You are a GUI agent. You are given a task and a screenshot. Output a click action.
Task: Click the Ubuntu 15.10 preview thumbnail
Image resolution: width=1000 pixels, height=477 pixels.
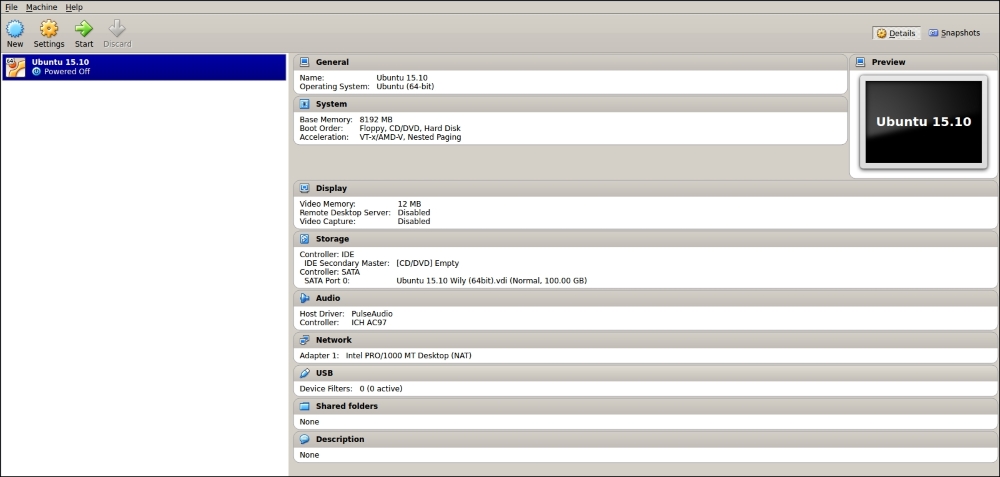coord(923,122)
